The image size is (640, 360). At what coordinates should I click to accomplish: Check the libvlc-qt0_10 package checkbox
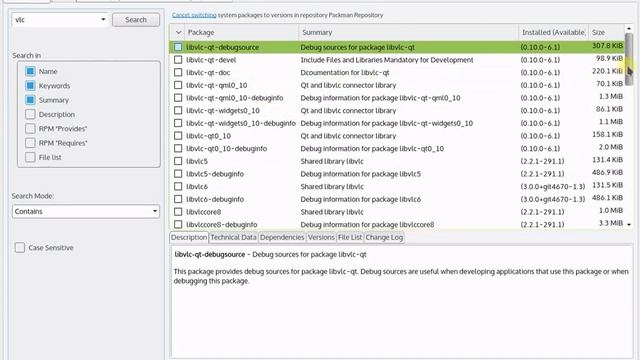click(178, 136)
